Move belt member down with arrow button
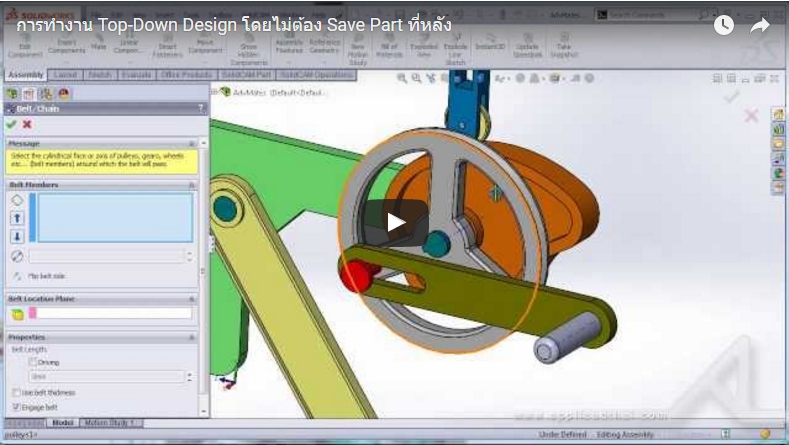The width and height of the screenshot is (789, 445). pyautogui.click(x=17, y=237)
